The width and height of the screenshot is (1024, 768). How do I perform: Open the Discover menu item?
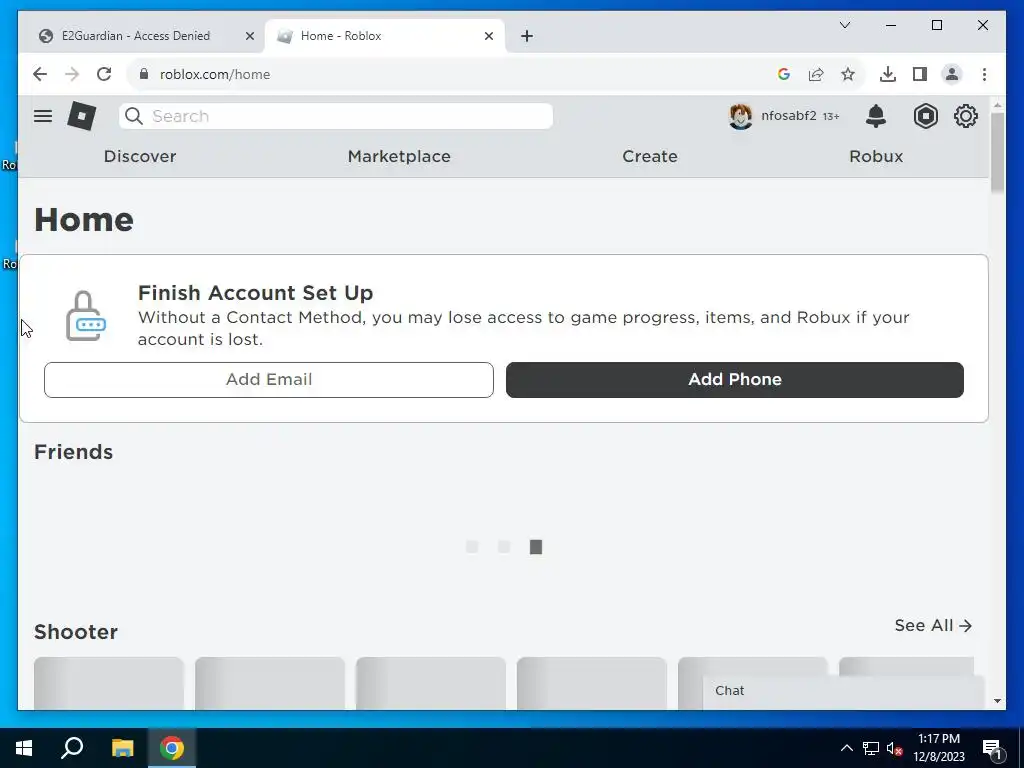[x=140, y=157]
